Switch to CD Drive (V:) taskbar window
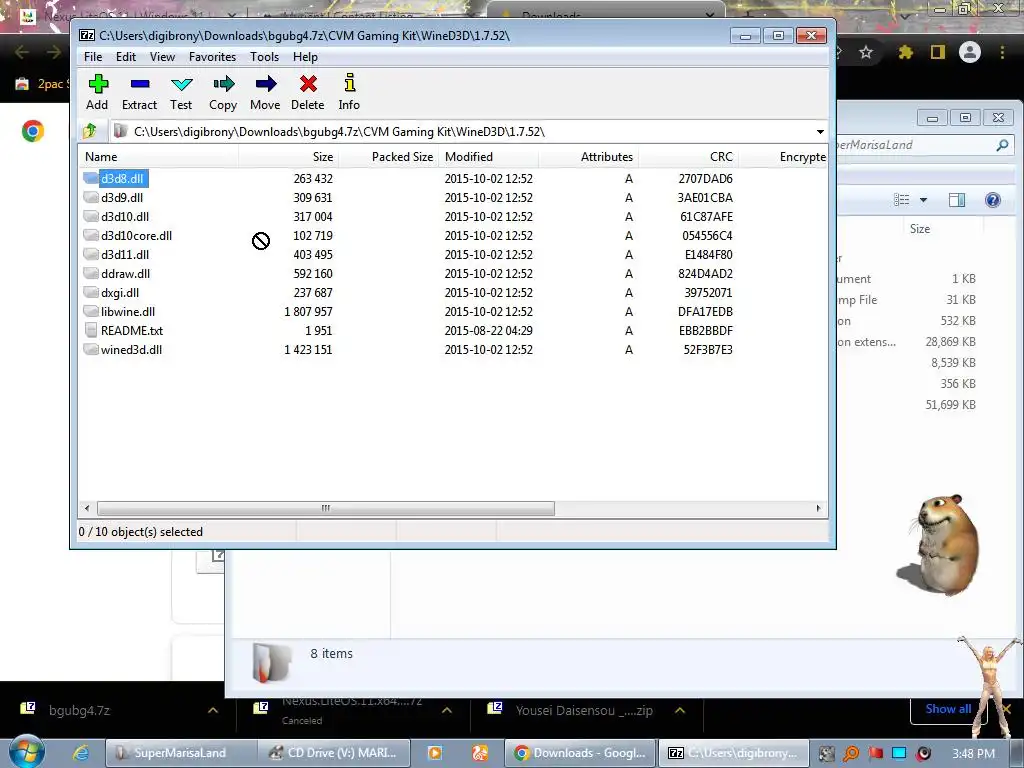 pyautogui.click(x=333, y=753)
